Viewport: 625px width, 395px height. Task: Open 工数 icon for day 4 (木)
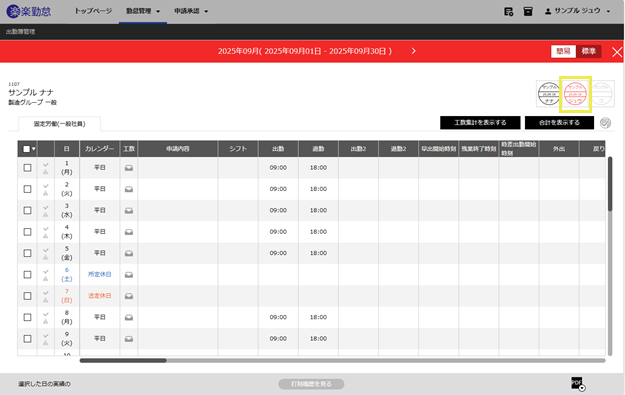click(129, 232)
